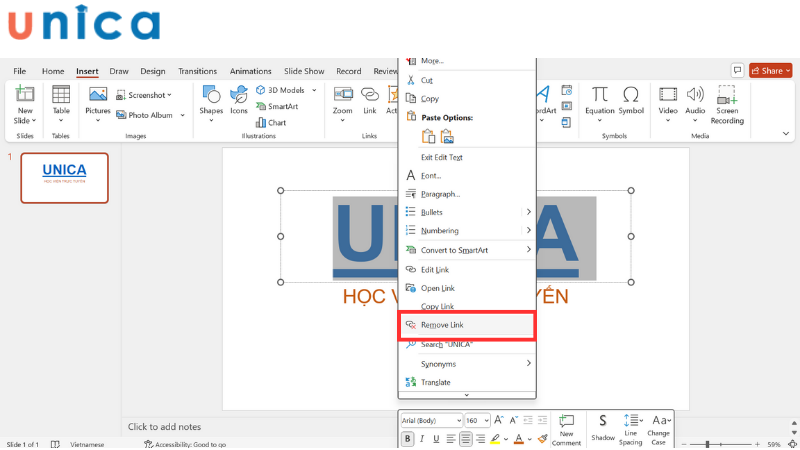Choose Translate in context menu
The height and width of the screenshot is (450, 800).
pyautogui.click(x=467, y=382)
